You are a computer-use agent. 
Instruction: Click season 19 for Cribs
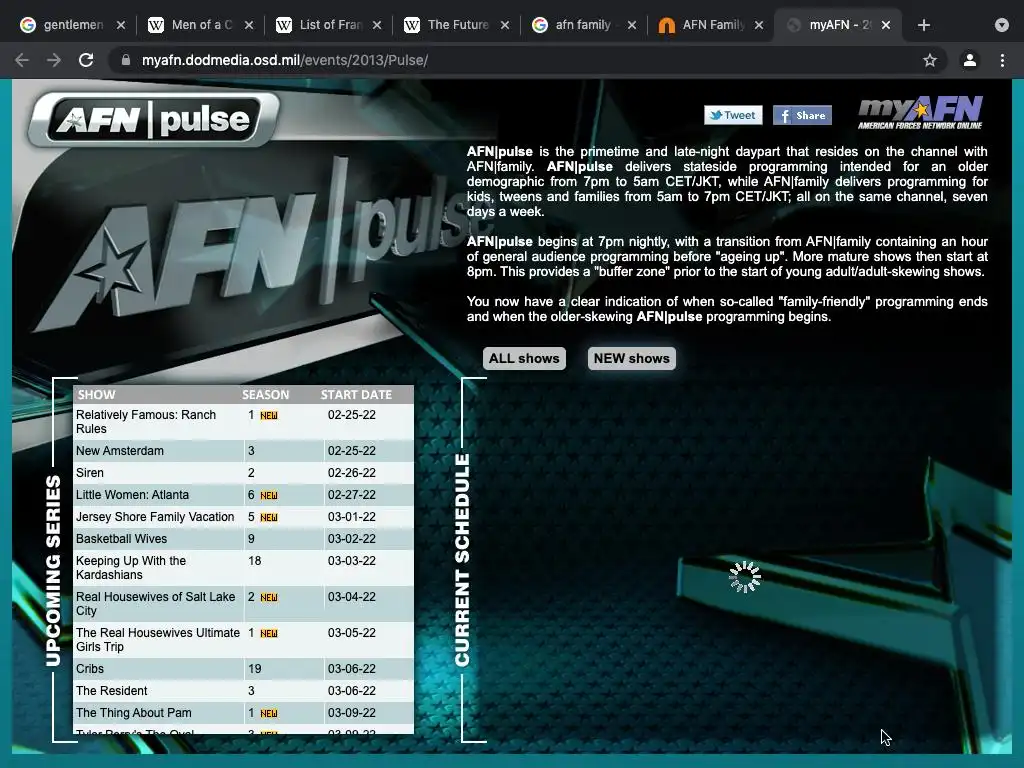(254, 669)
